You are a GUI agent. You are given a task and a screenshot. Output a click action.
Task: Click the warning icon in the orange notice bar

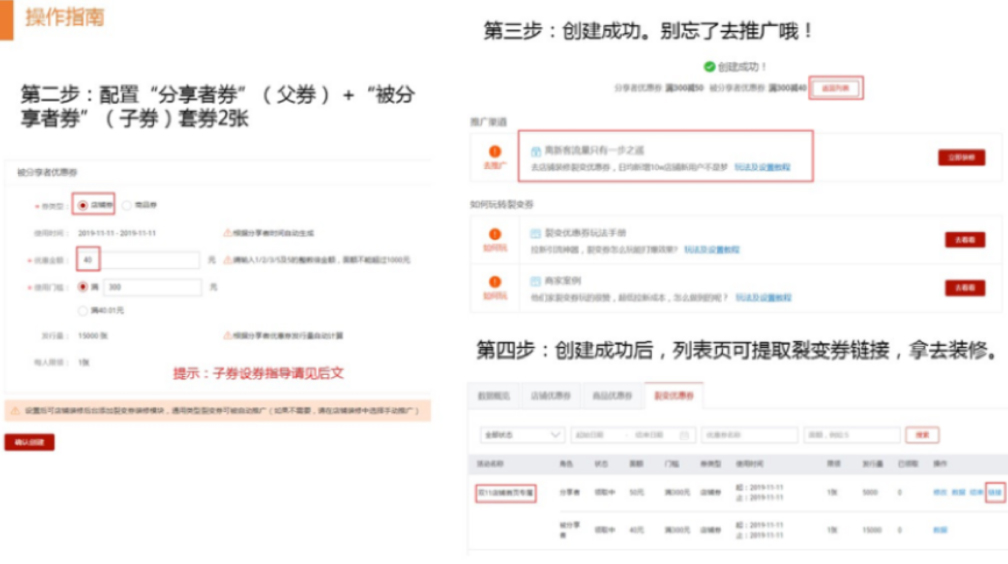coord(15,410)
